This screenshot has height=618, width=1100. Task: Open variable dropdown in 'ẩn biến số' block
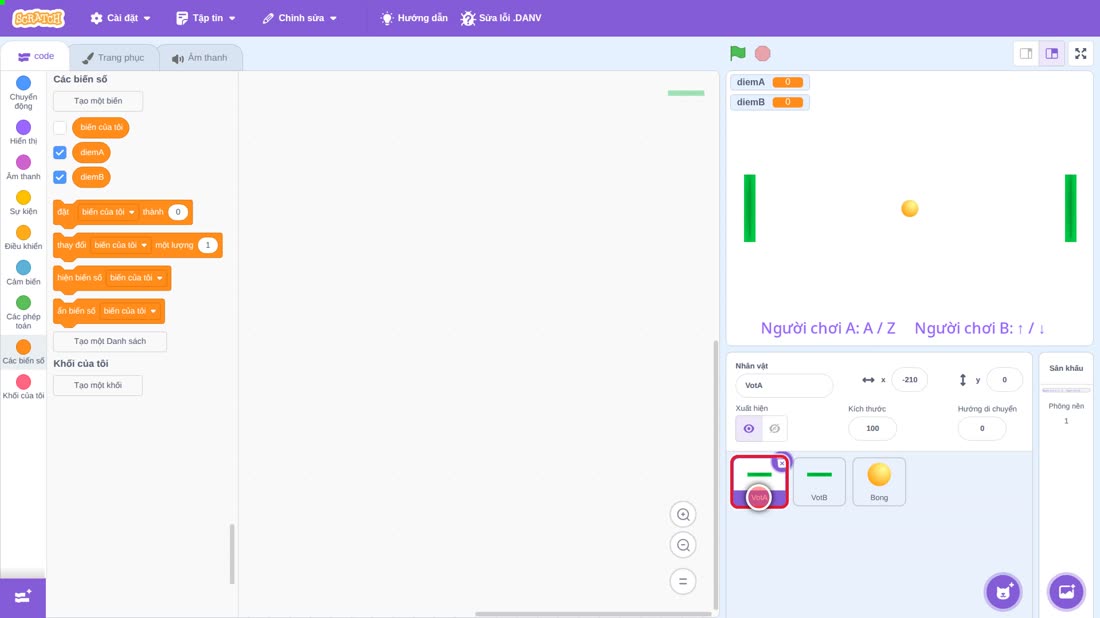click(130, 311)
